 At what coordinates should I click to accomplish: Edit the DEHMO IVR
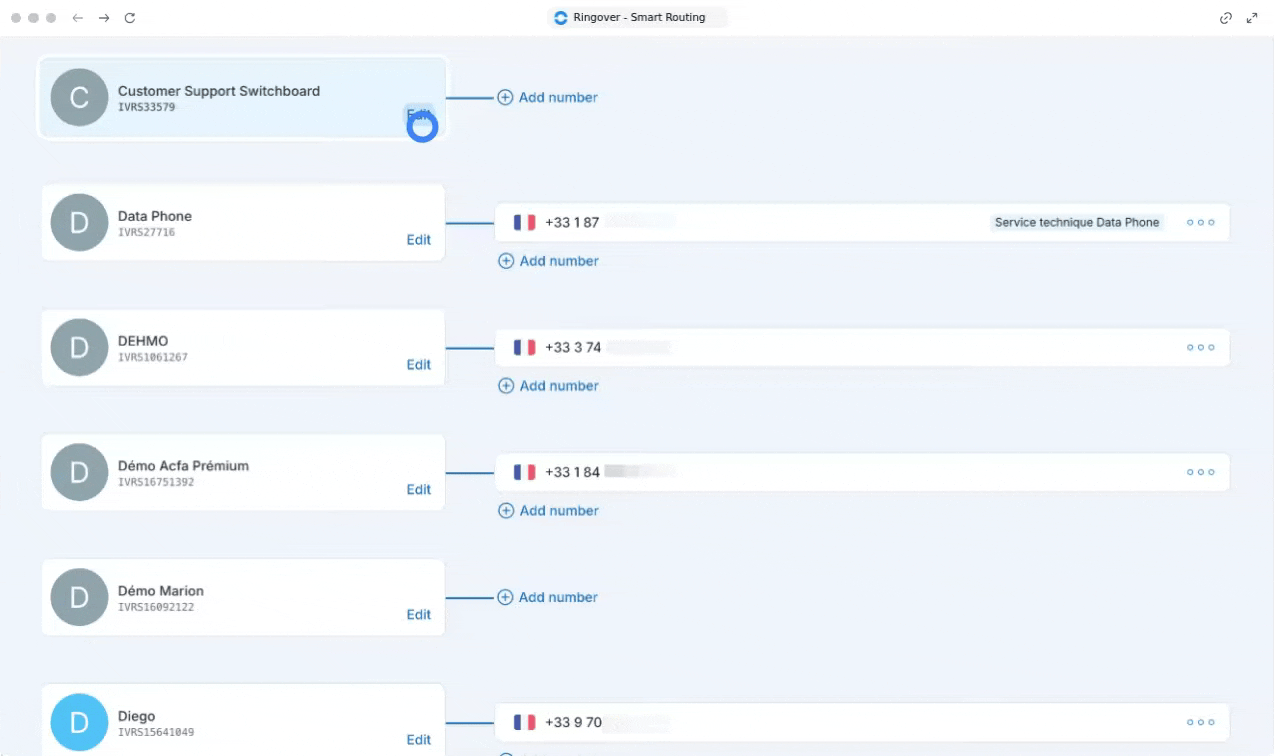pyautogui.click(x=419, y=365)
